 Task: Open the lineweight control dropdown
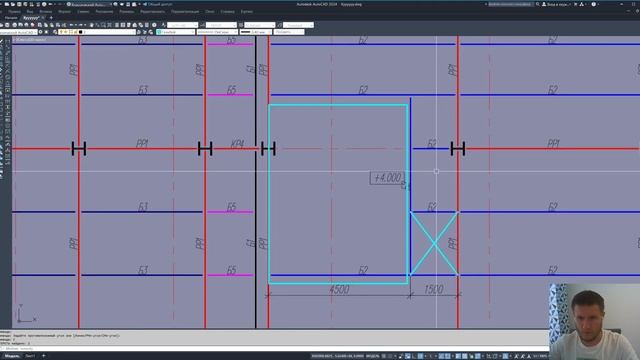256,32
